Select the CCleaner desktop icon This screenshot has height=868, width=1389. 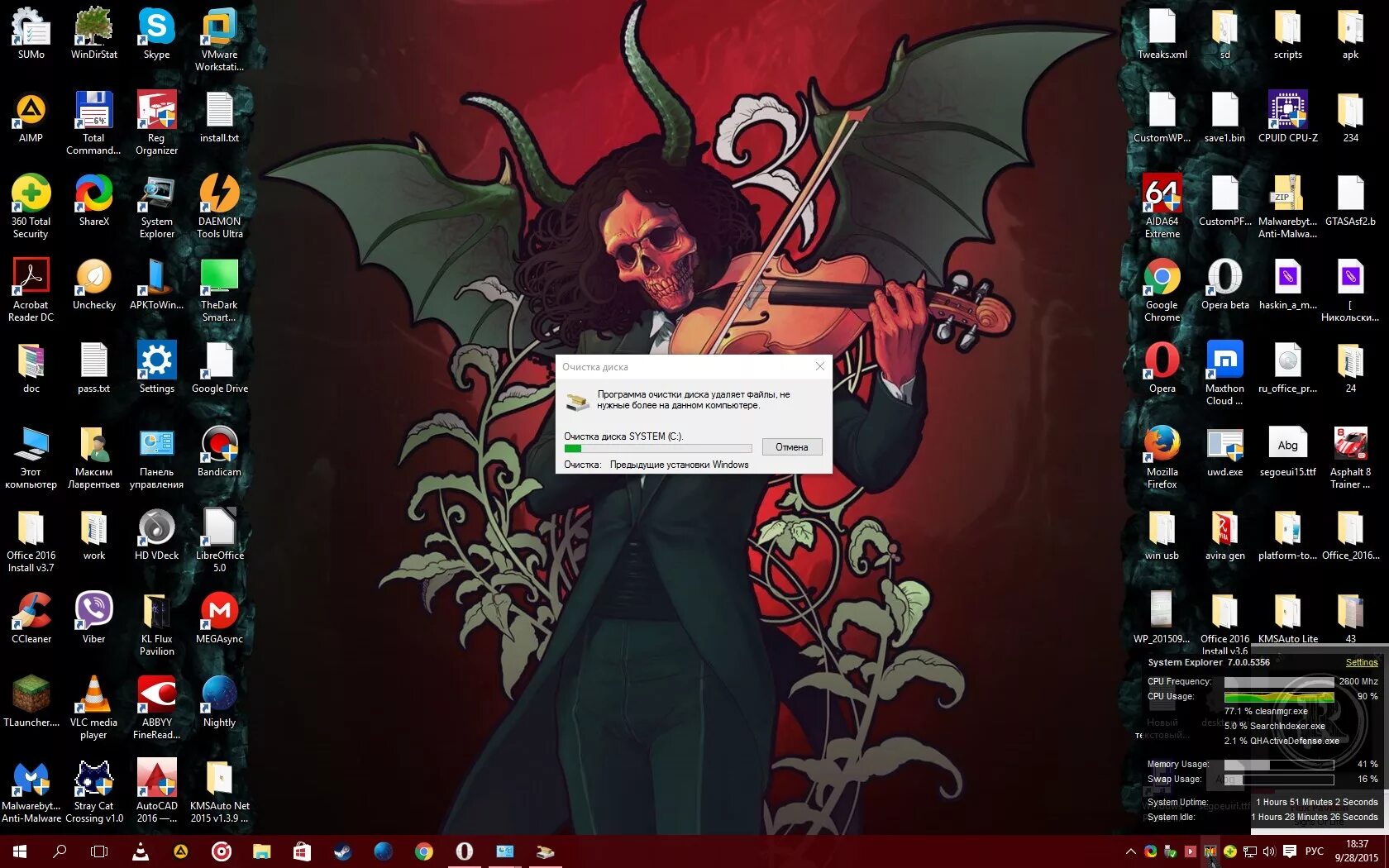pos(31,618)
